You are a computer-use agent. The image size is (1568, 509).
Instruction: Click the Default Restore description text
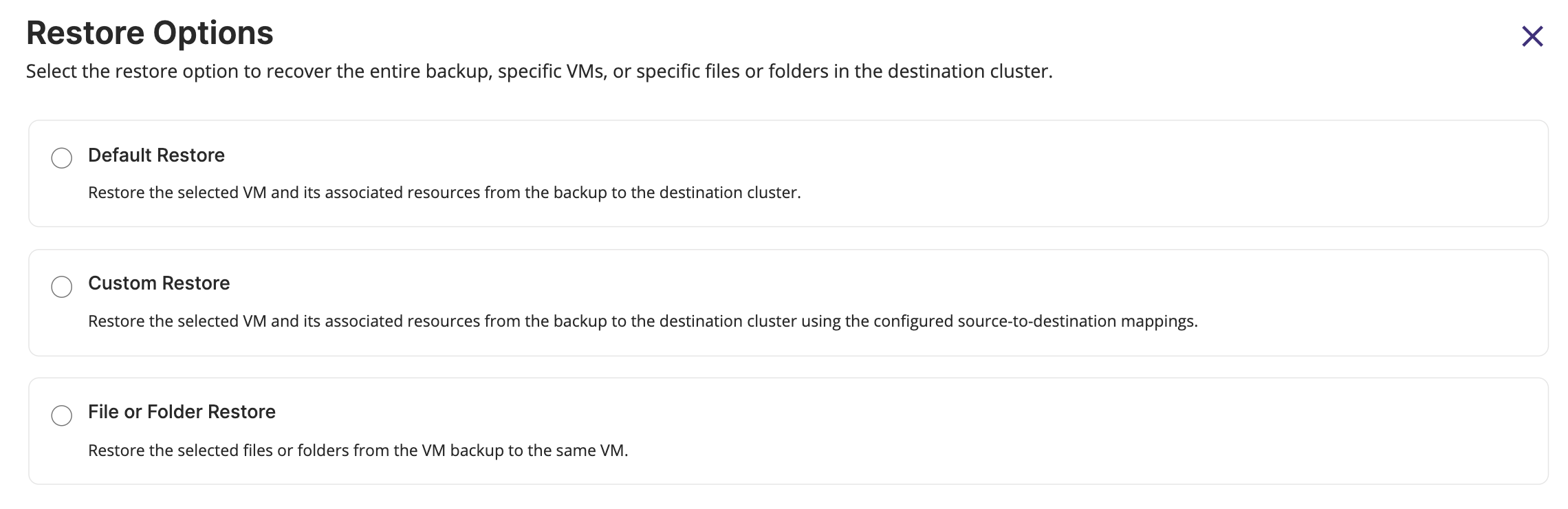click(444, 193)
